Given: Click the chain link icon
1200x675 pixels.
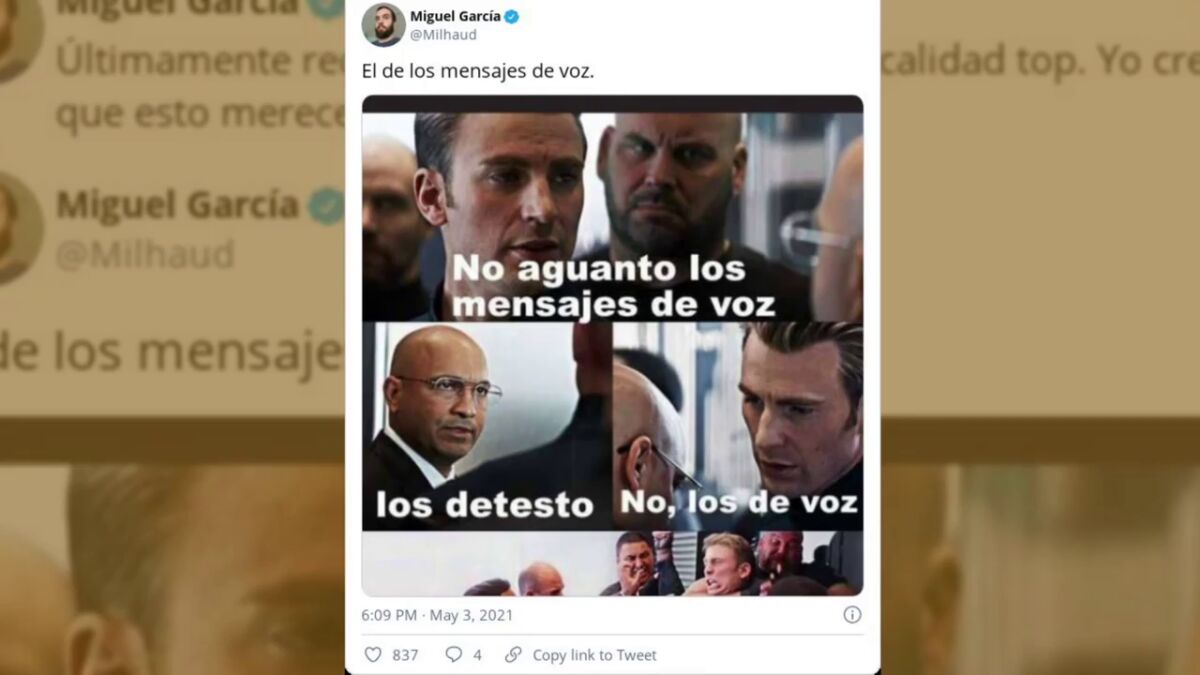Looking at the screenshot, I should click(x=513, y=655).
